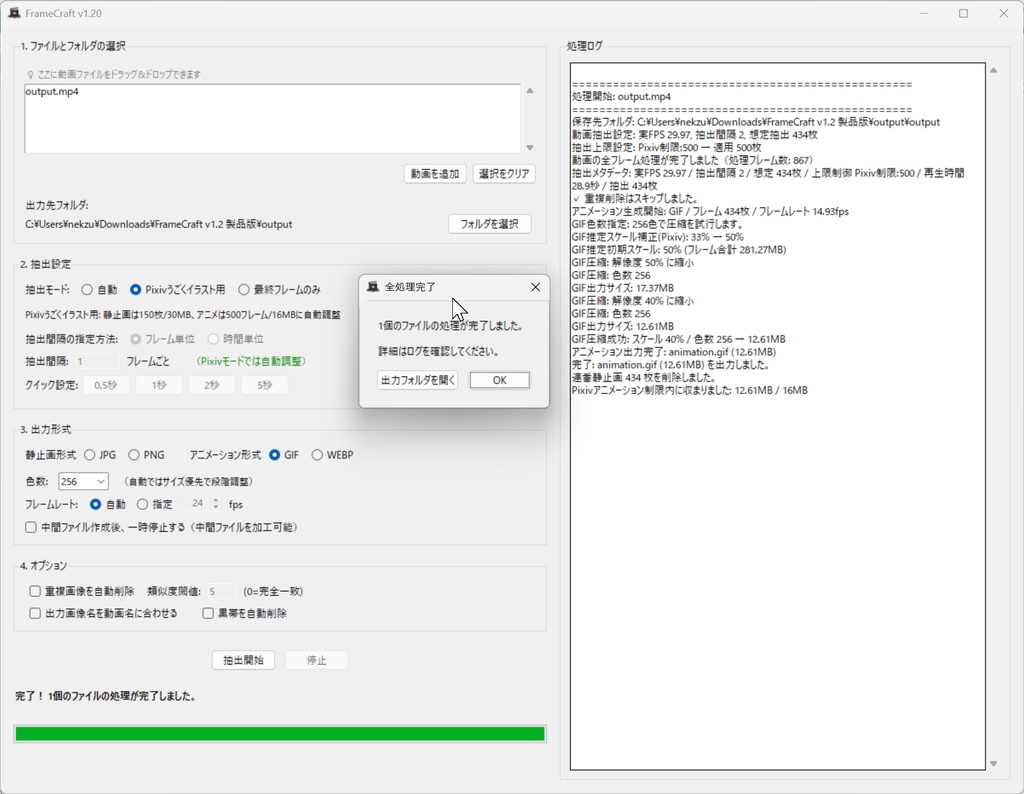Image resolution: width=1024 pixels, height=794 pixels.
Task: Choose 時間単位 interval method
Action: click(213, 339)
